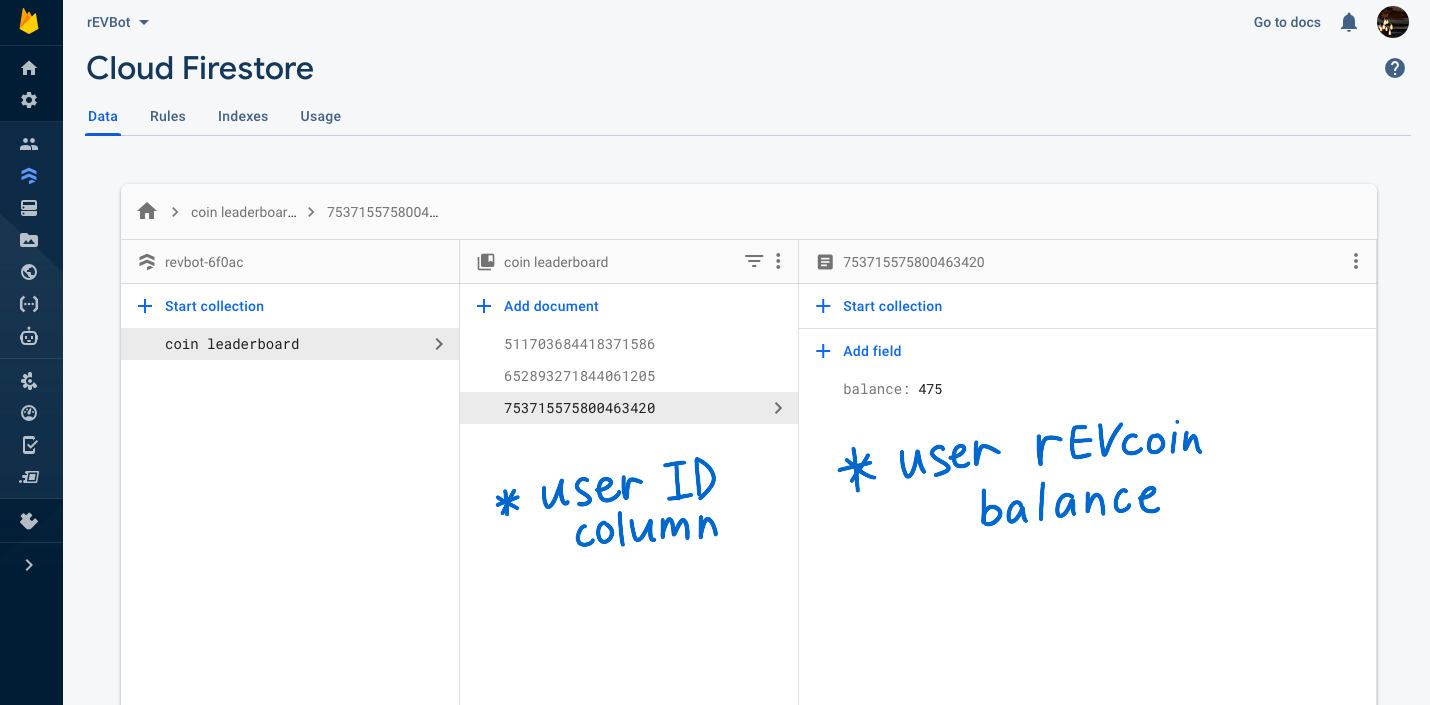Image resolution: width=1430 pixels, height=705 pixels.
Task: Open project settings gear in sidebar
Action: (x=29, y=100)
